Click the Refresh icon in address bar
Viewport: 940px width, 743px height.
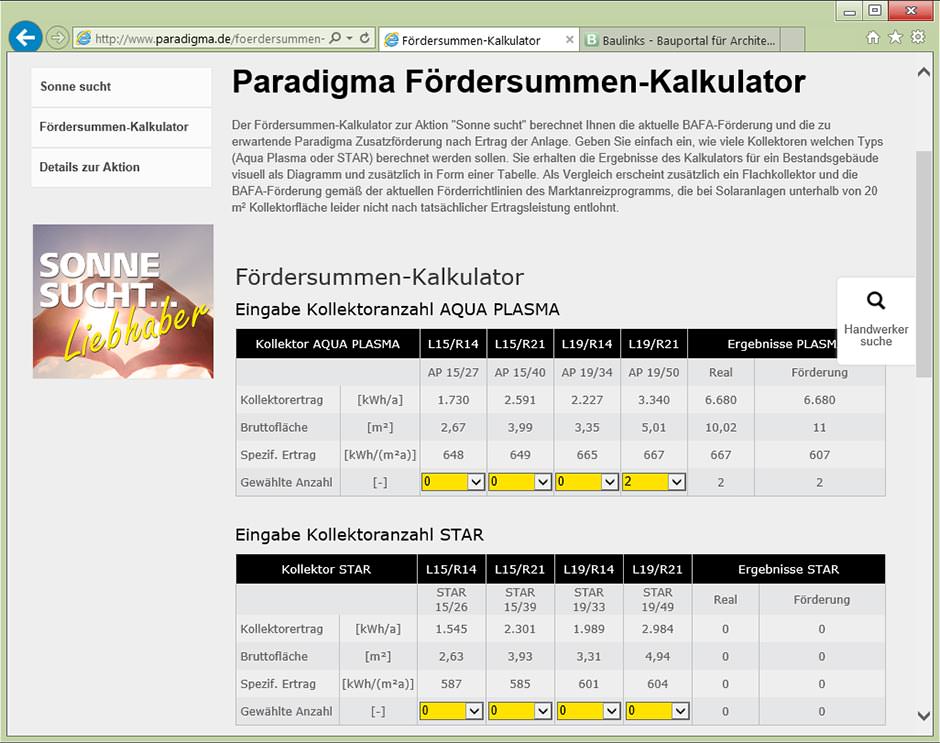(x=364, y=38)
